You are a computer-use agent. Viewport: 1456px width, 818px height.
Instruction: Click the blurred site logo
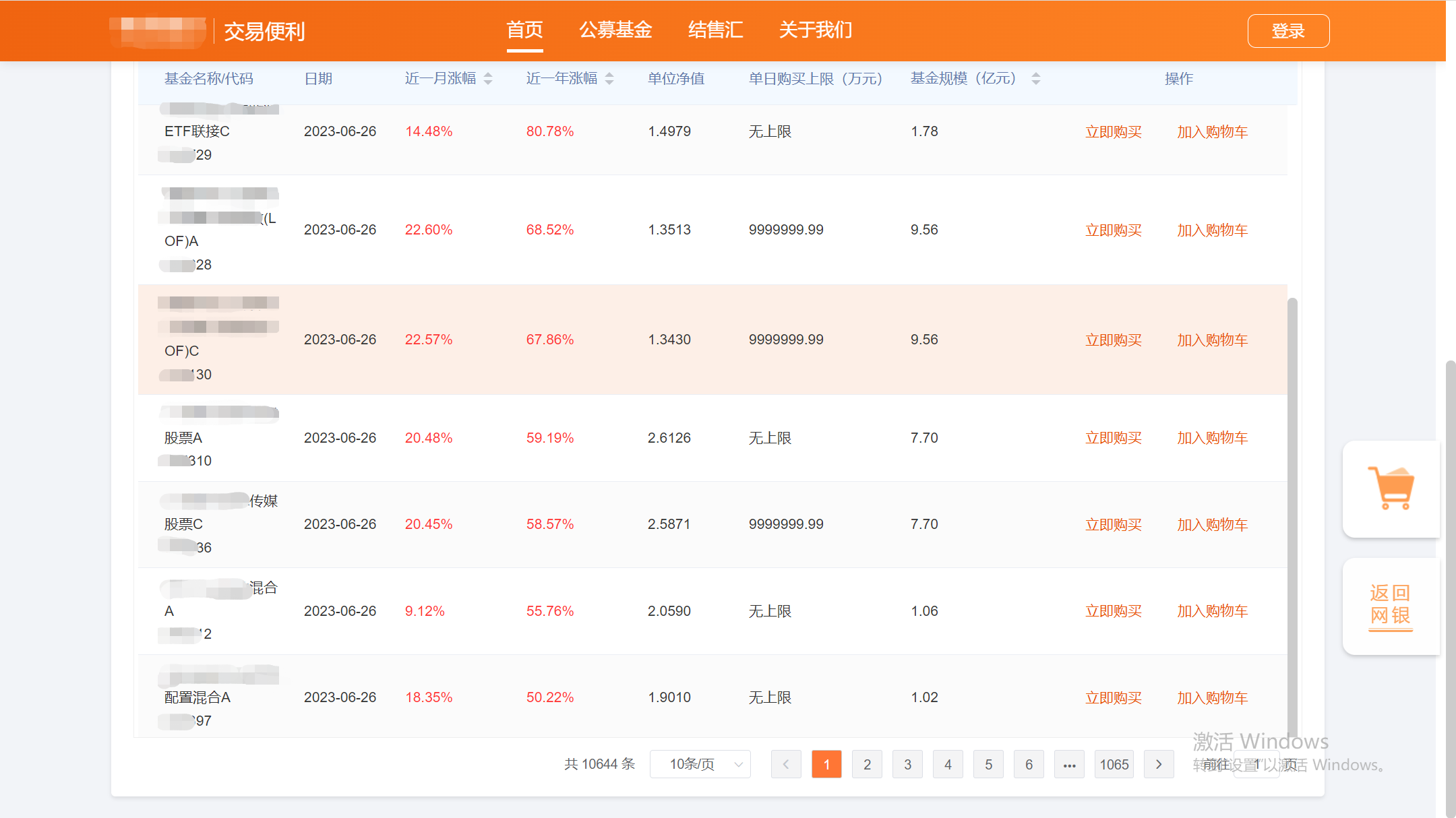(x=157, y=32)
